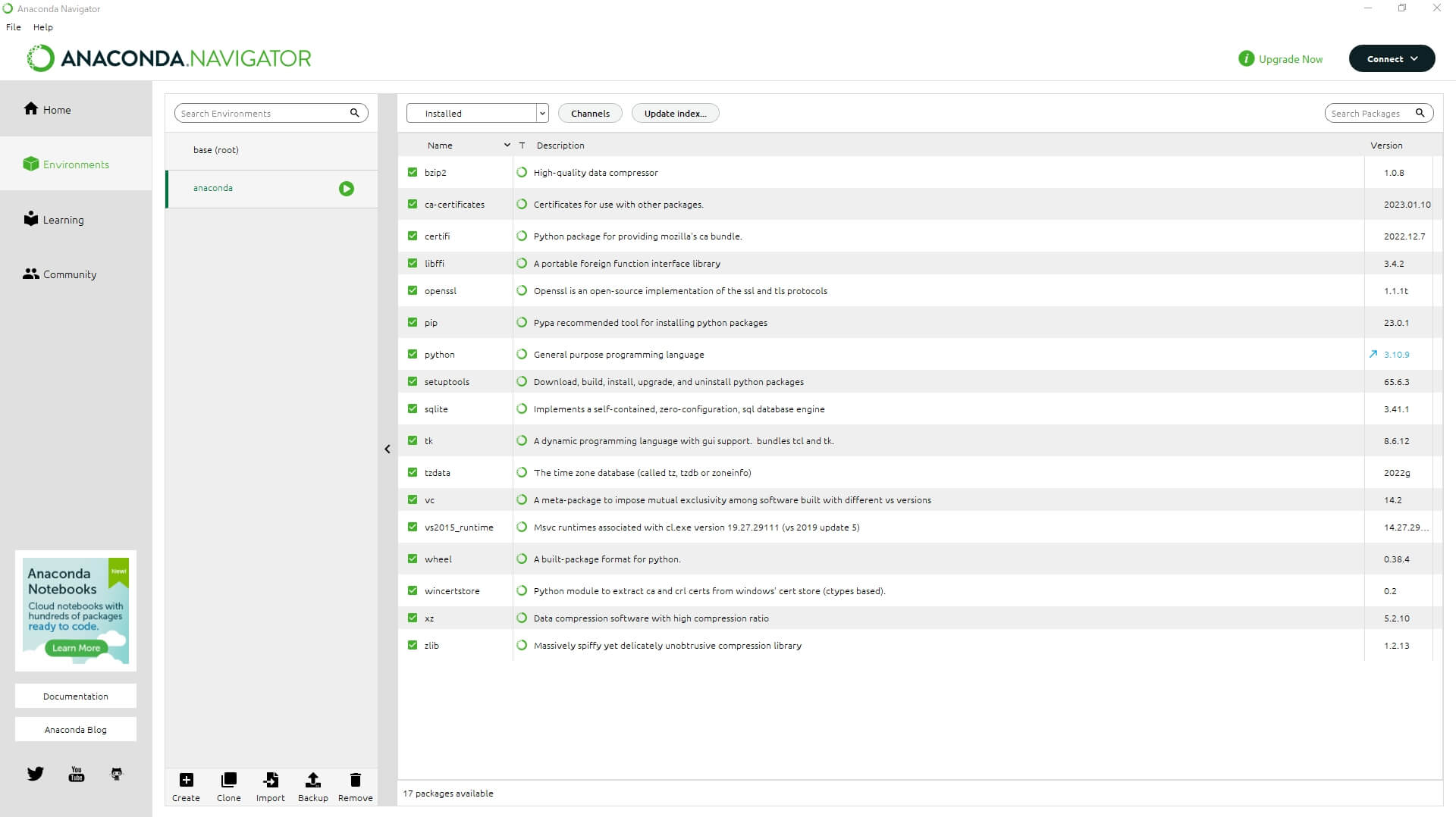Uncheck the bzip2 package checkbox
This screenshot has height=817, width=1456.
413,172
